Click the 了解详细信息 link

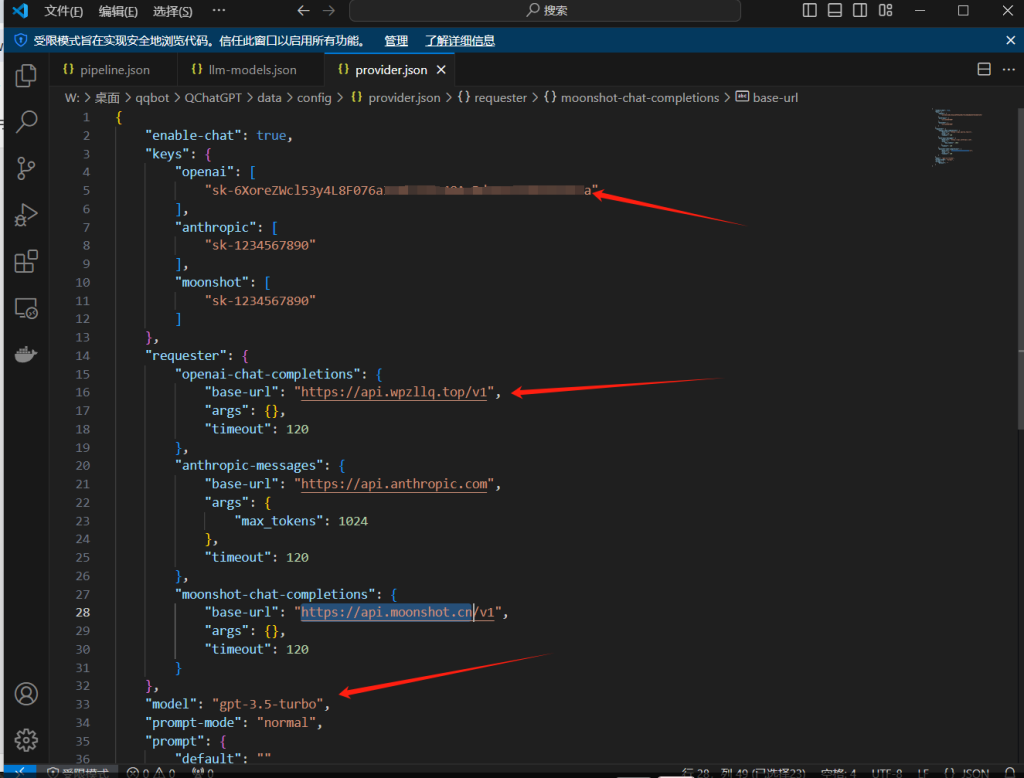(460, 41)
